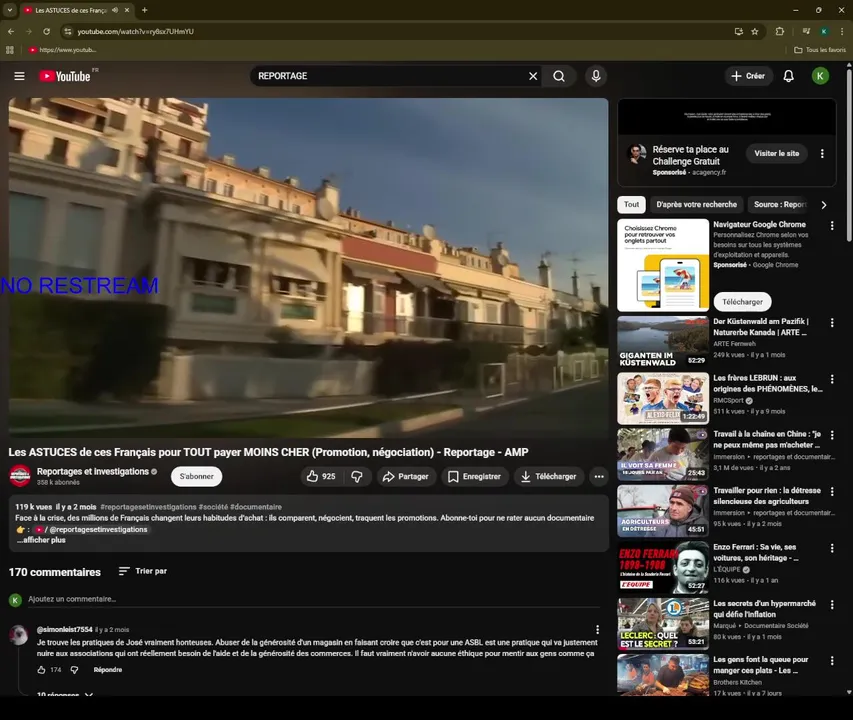
Task: Mute the tab via speaker icon
Action: coord(115,10)
